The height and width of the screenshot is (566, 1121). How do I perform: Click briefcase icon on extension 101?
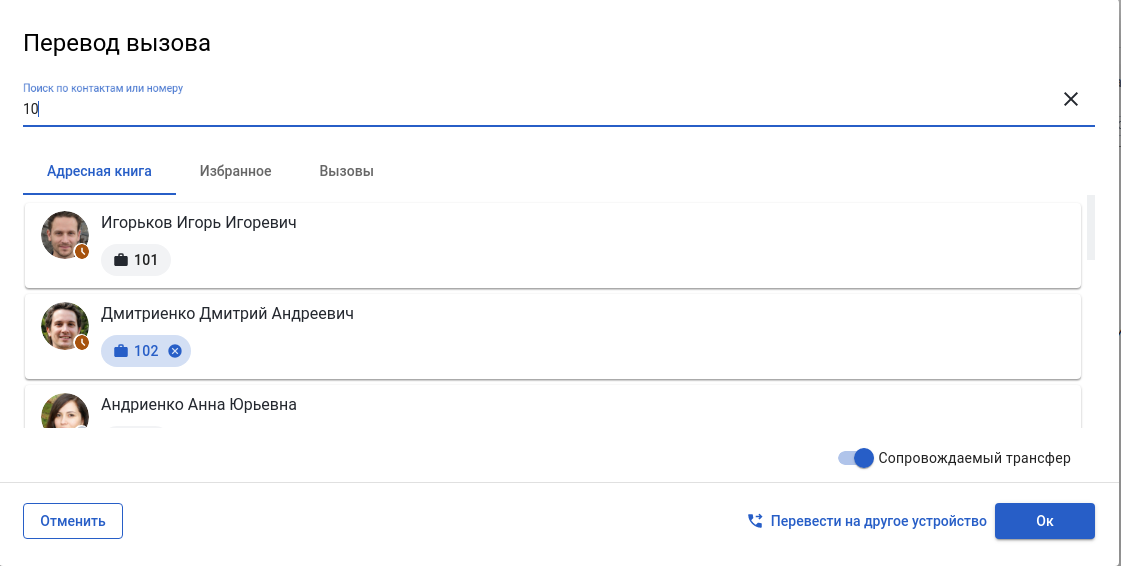pos(121,260)
